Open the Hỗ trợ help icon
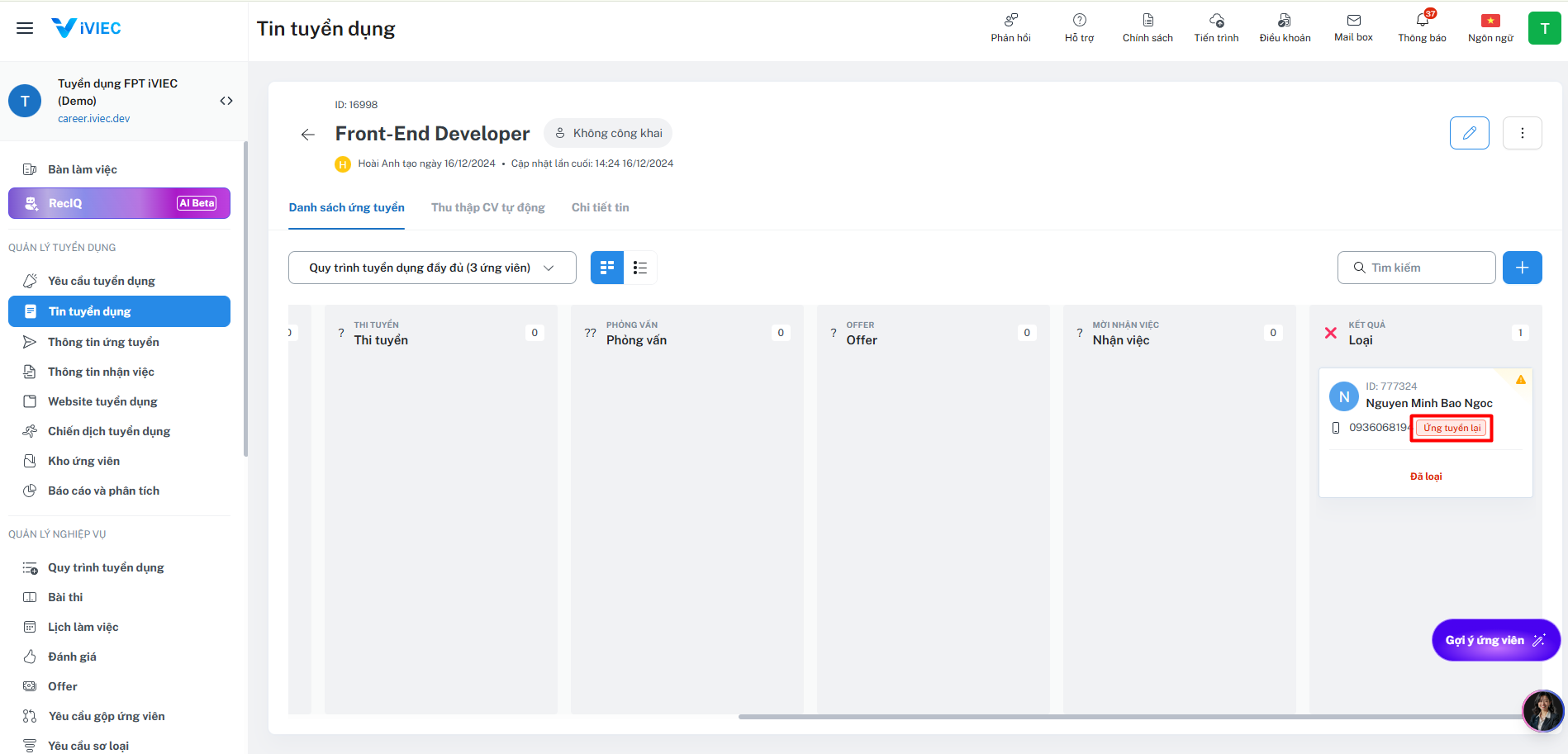This screenshot has width=1568, height=754. point(1079,21)
